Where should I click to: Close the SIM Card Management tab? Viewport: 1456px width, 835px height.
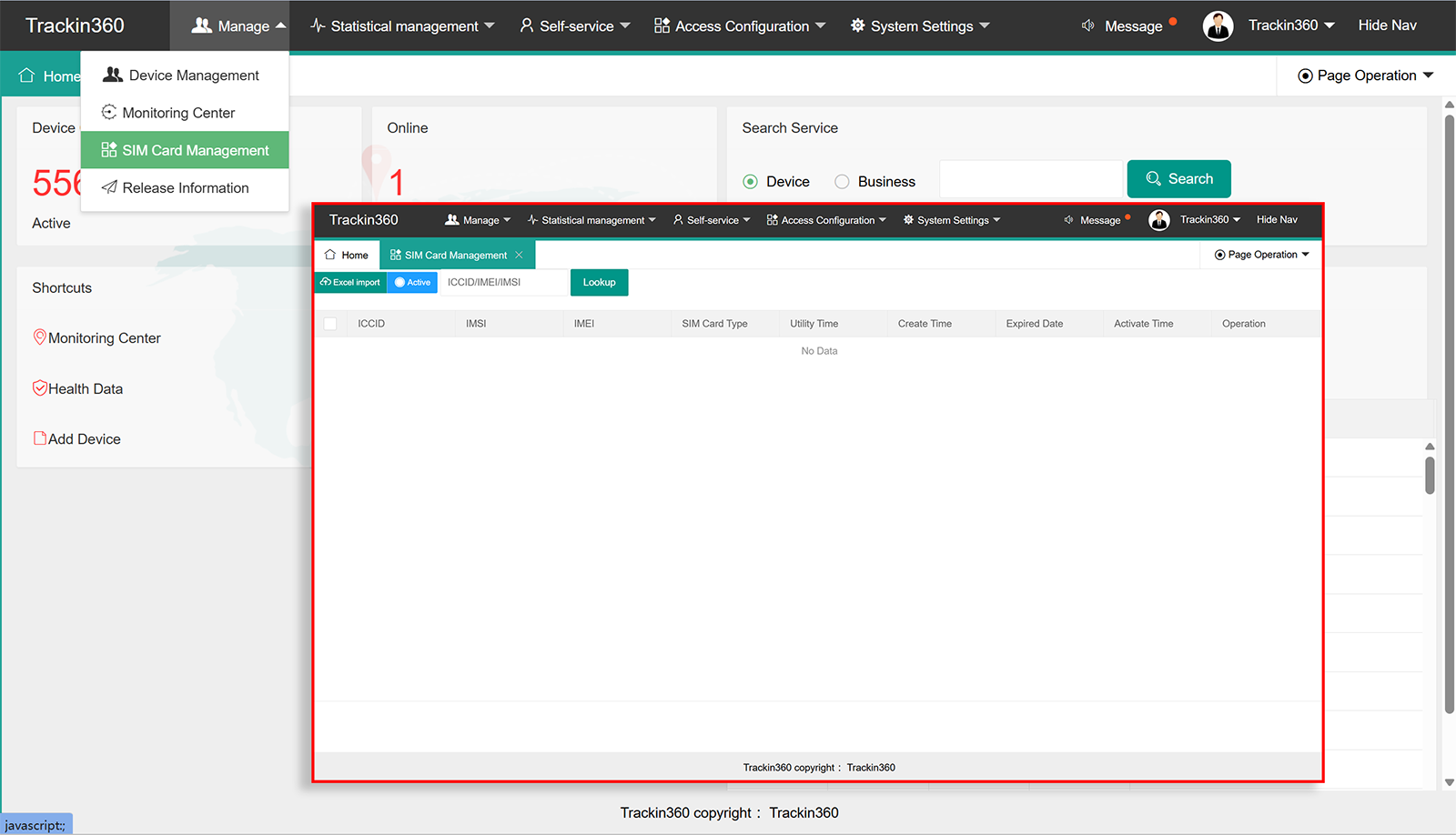coord(519,255)
